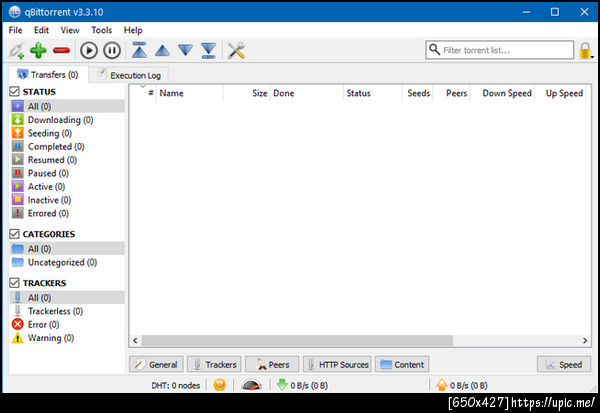Click the resume torrents play button
Image resolution: width=600 pixels, height=413 pixels.
pos(89,51)
